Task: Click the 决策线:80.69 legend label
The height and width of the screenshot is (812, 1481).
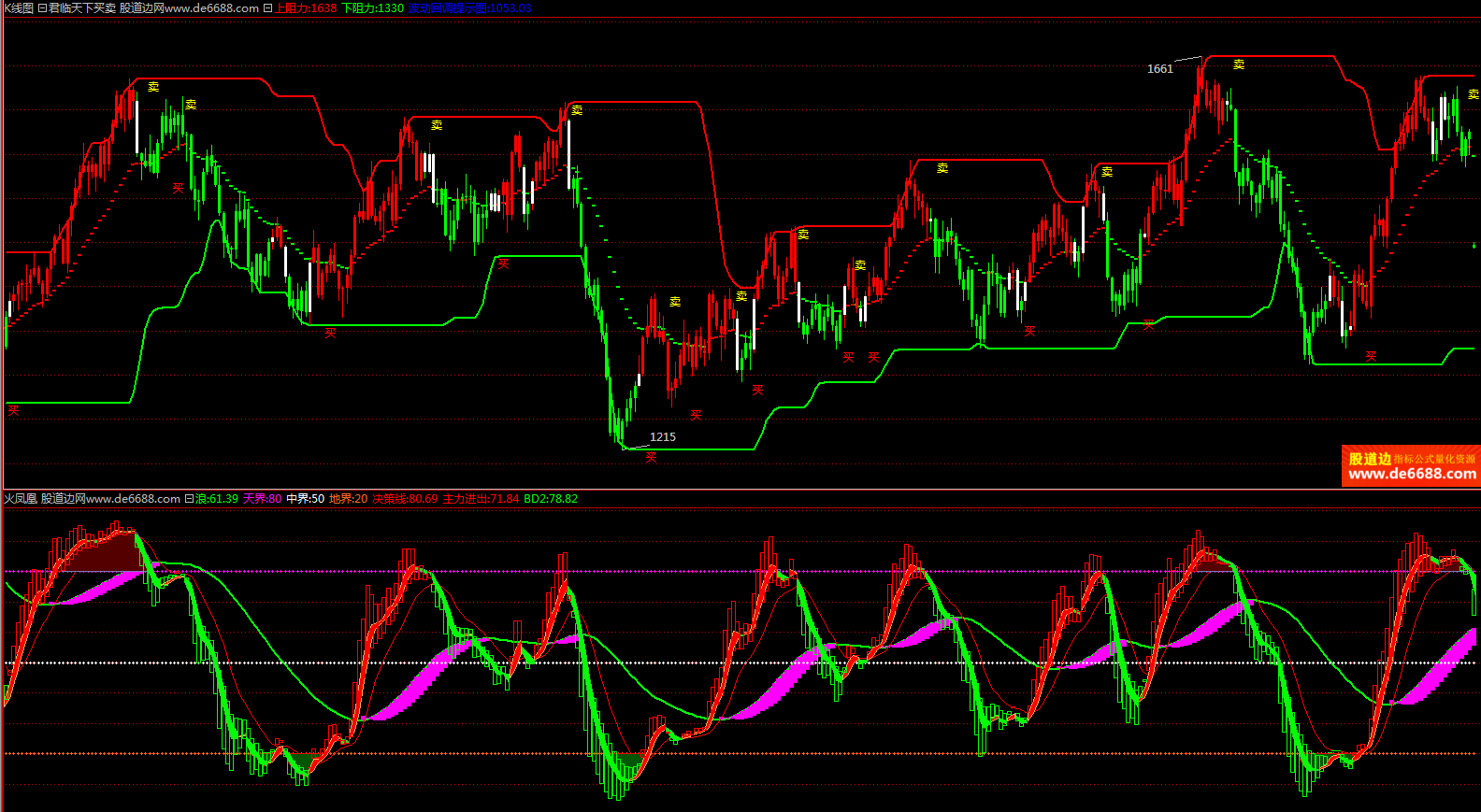Action: 405,499
